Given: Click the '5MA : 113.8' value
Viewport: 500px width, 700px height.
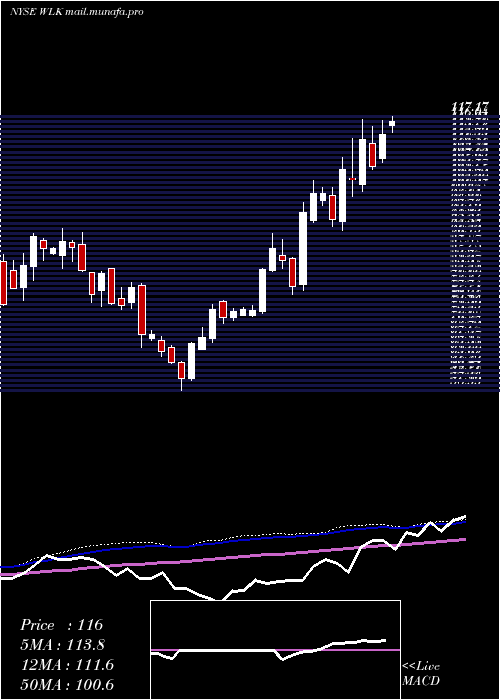Looking at the screenshot, I should coord(64,645).
